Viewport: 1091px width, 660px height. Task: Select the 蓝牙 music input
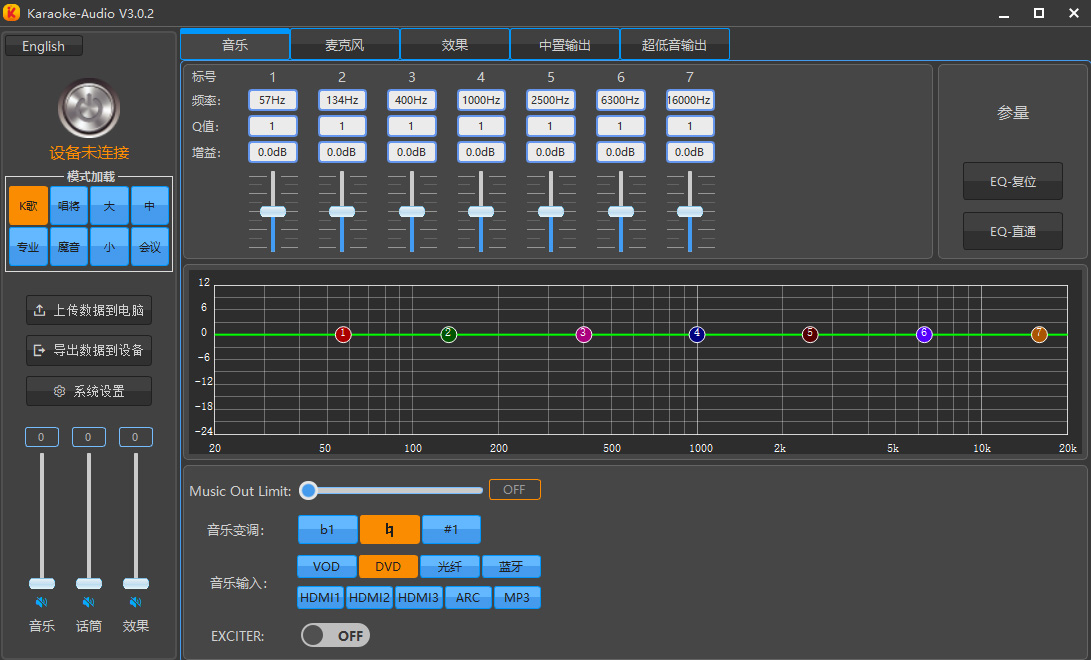[x=511, y=567]
